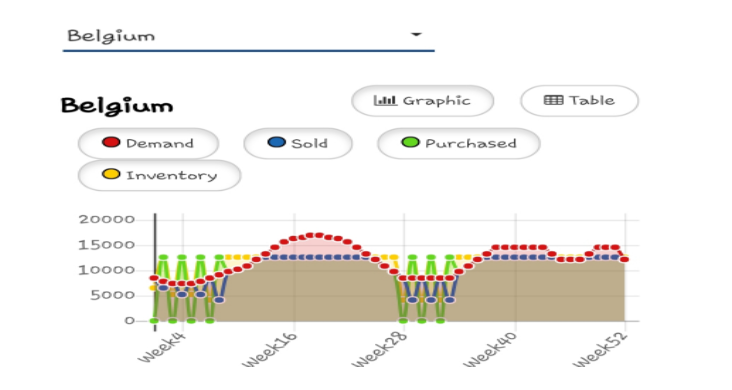
Task: Click the blue Sold color dot
Action: click(x=277, y=142)
